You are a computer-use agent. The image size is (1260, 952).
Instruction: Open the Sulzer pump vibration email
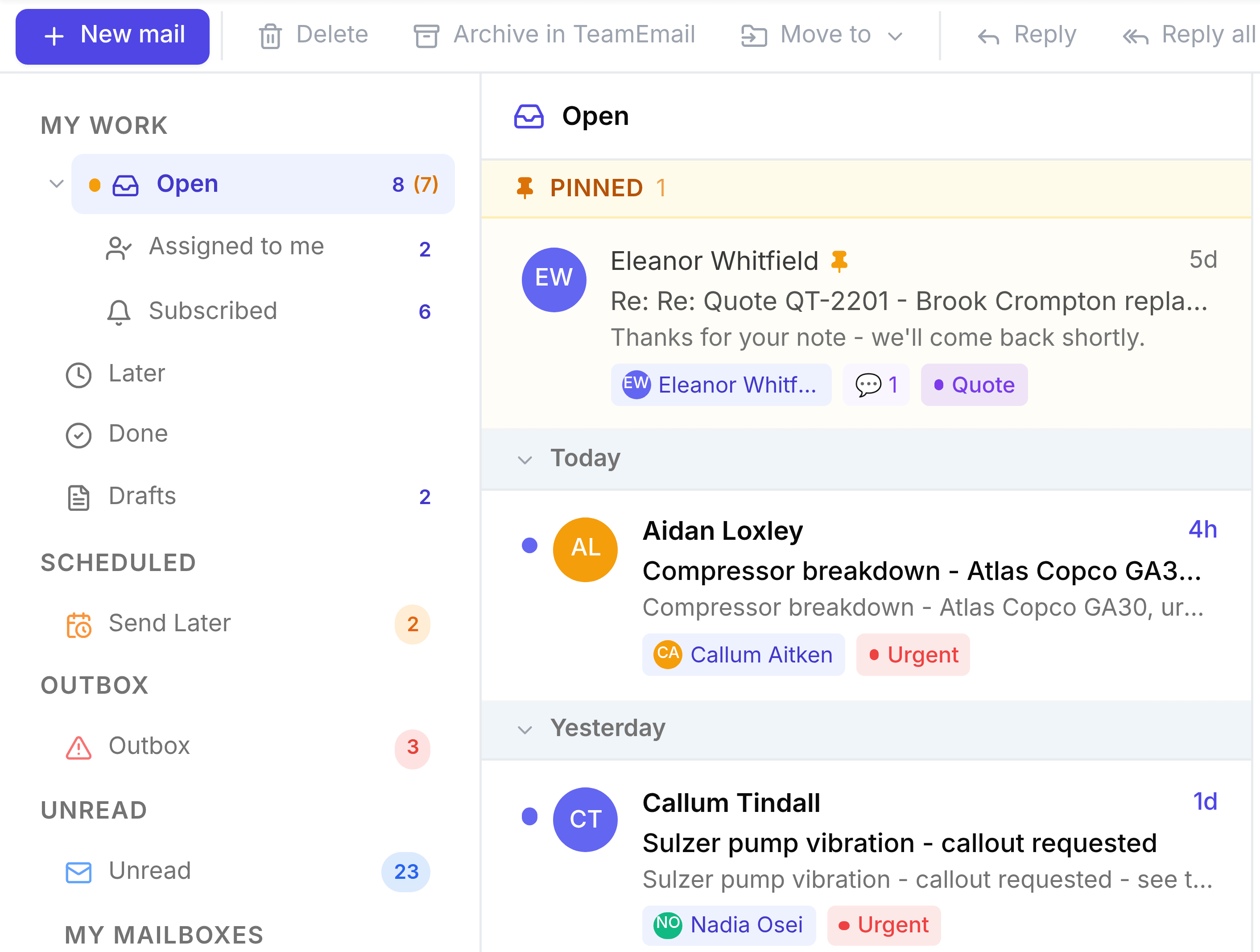(x=867, y=857)
